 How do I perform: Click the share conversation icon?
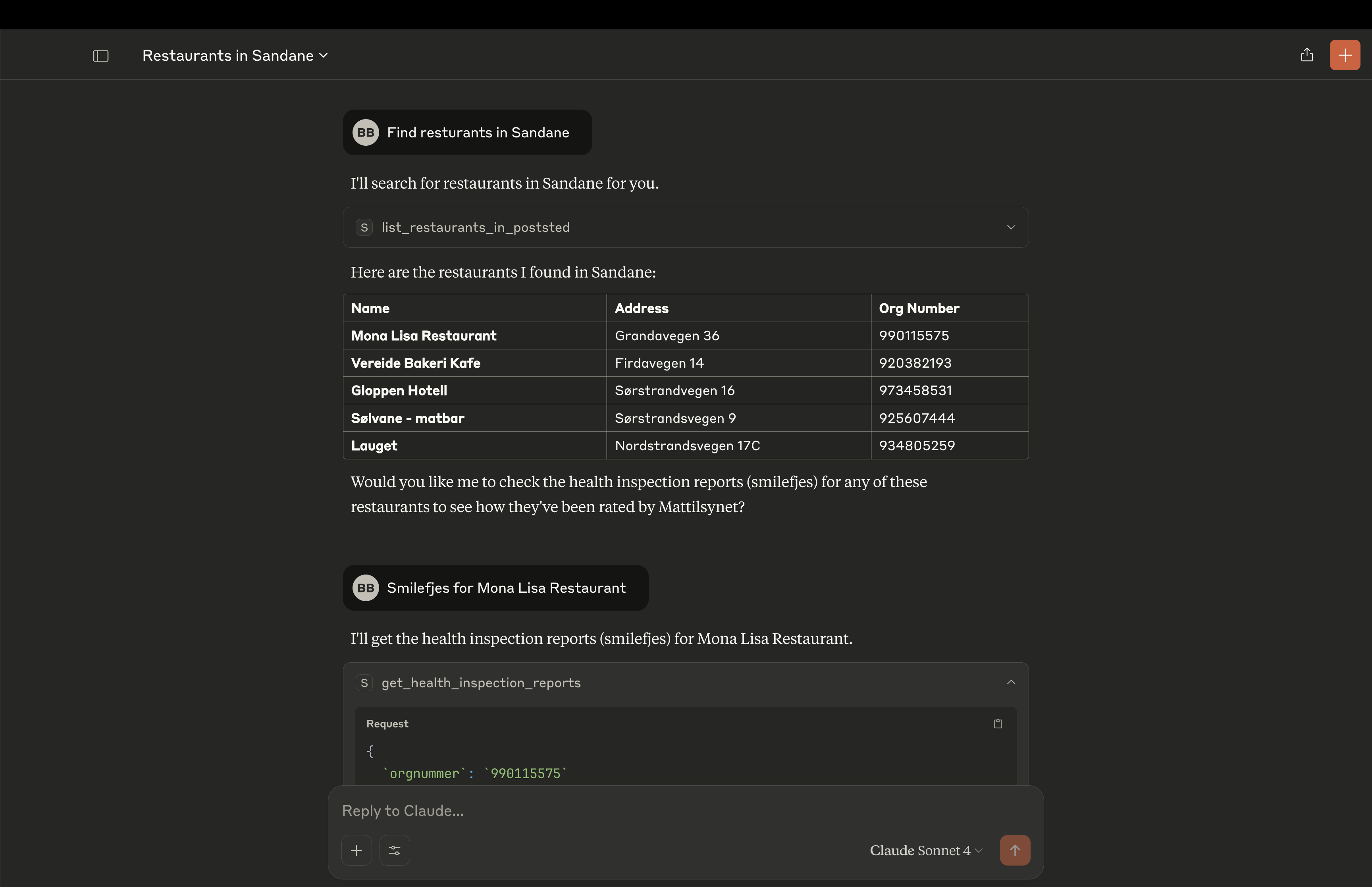click(1307, 55)
